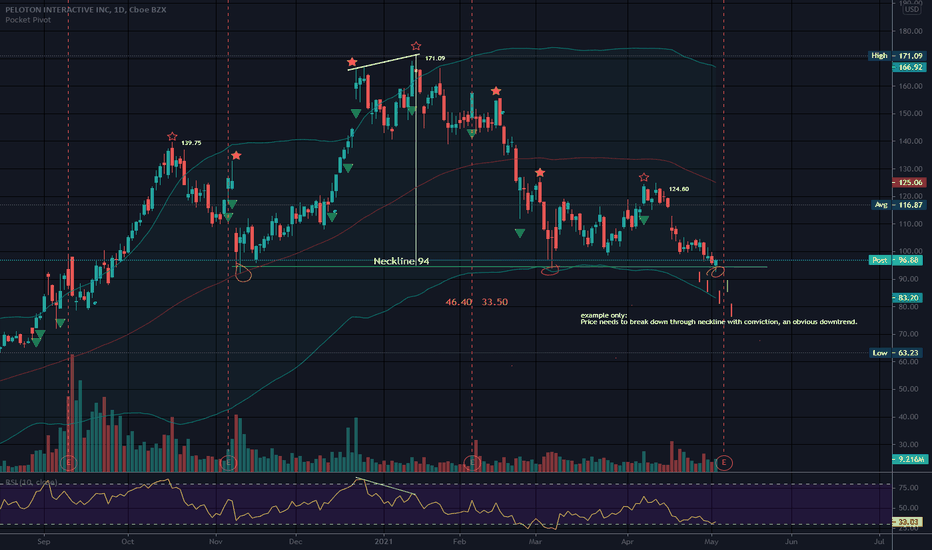Image resolution: width=932 pixels, height=550 pixels.
Task: Click the red 125.06 moving average tag
Action: [x=909, y=183]
